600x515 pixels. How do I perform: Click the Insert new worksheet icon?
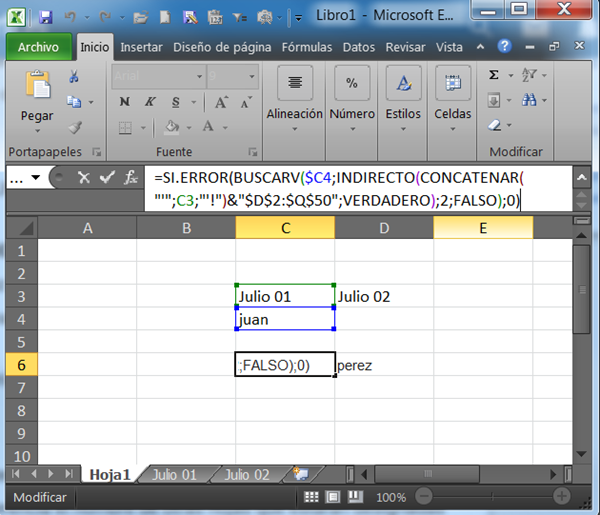coord(301,474)
